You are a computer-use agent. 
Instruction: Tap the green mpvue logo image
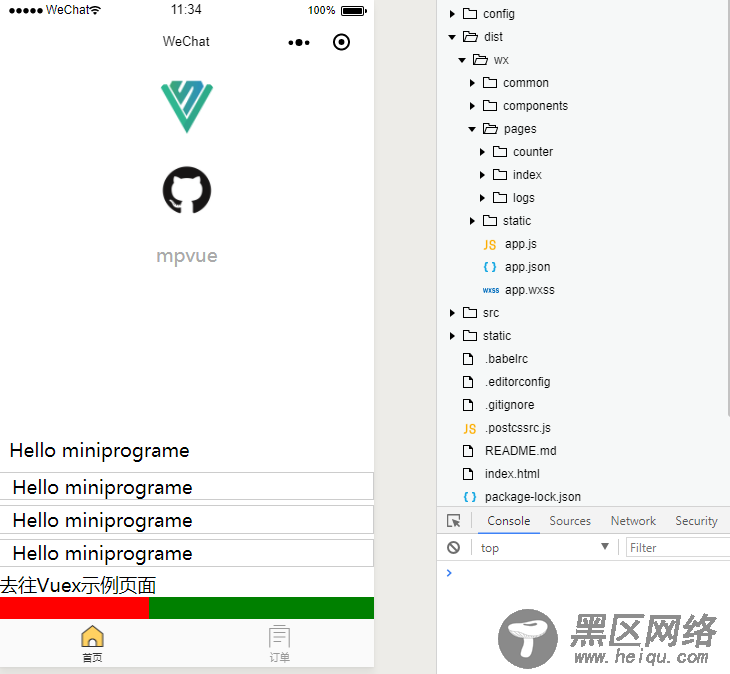click(187, 107)
